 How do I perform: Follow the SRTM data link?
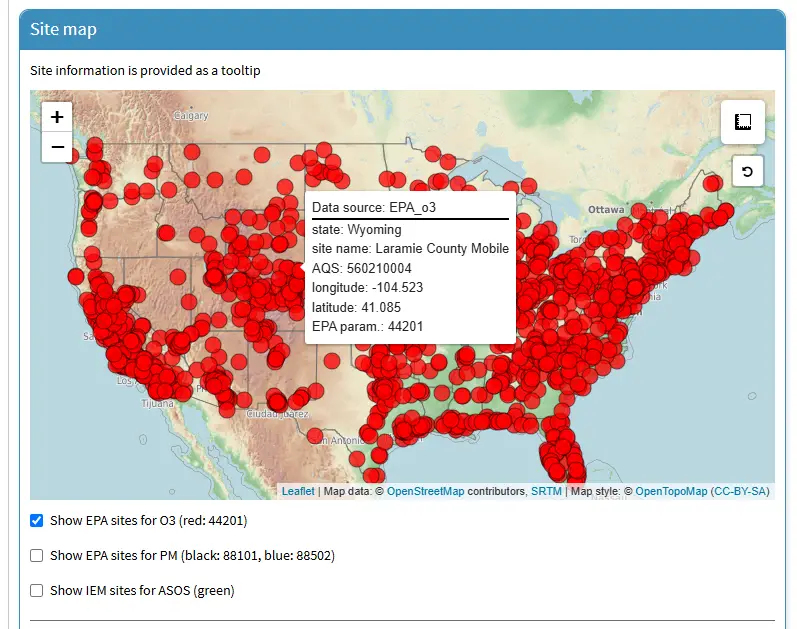click(546, 491)
